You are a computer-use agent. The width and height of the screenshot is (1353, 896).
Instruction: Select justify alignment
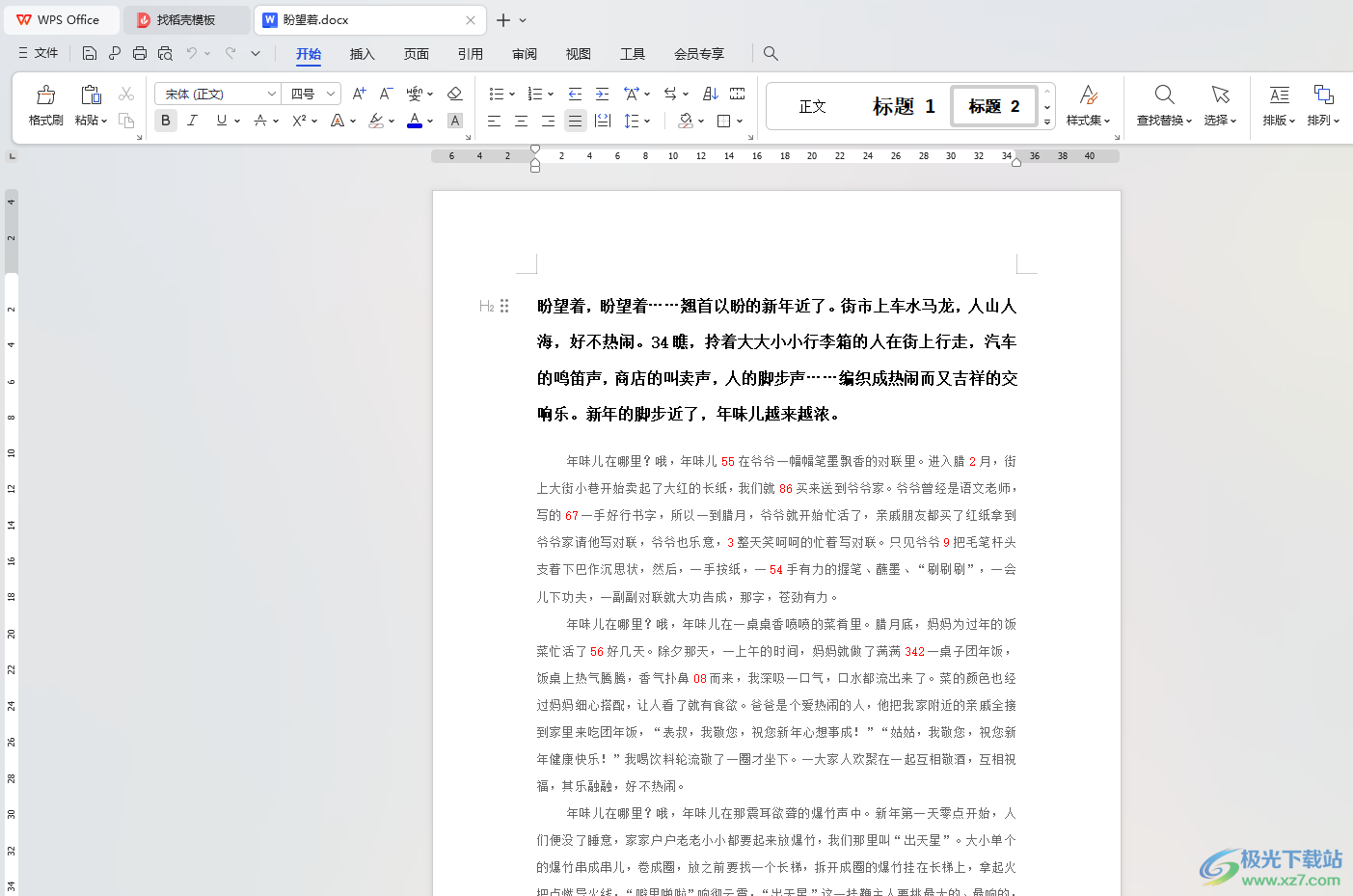[x=576, y=121]
